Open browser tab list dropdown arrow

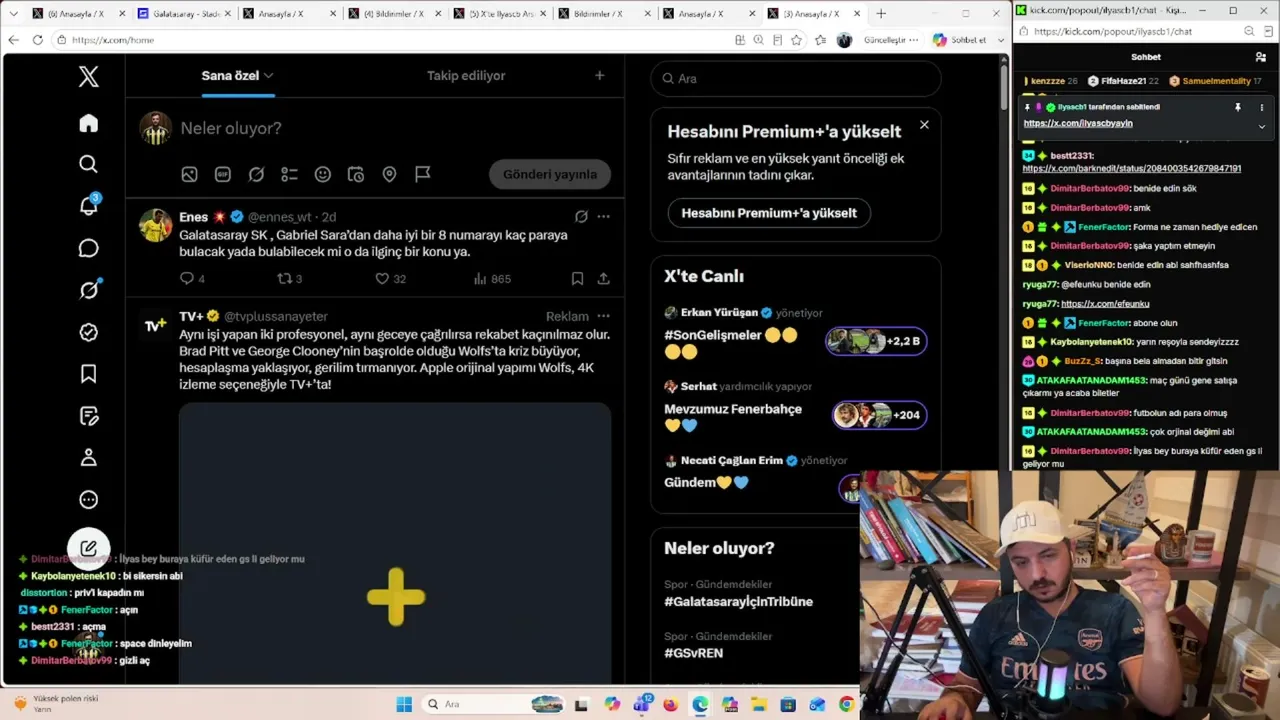(13, 14)
